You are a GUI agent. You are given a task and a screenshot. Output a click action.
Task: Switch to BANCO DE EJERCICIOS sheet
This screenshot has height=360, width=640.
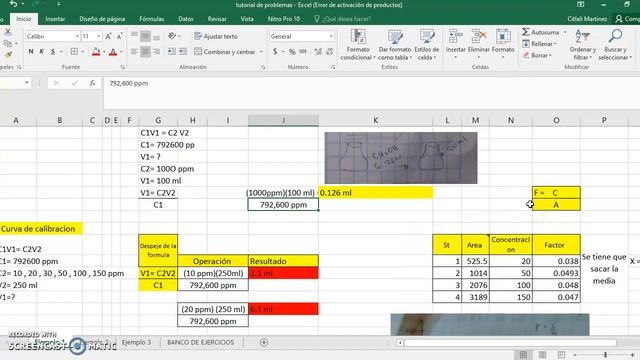[x=200, y=342]
